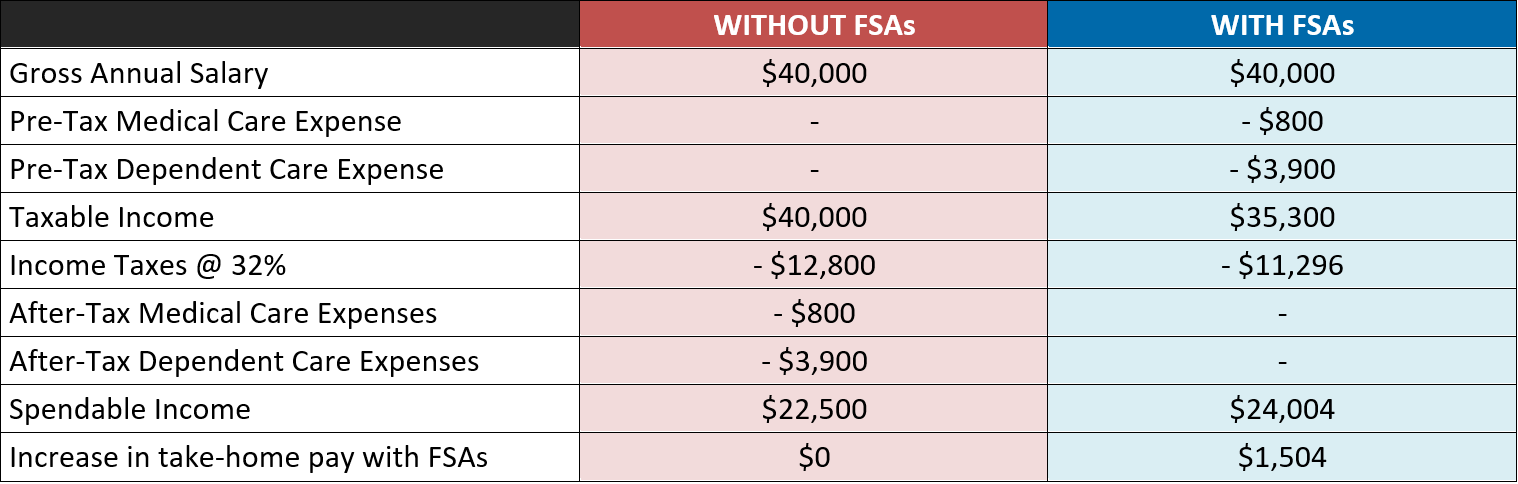Click the Pre-Tax Medical Care Expense label
1518x484 pixels.
click(206, 121)
